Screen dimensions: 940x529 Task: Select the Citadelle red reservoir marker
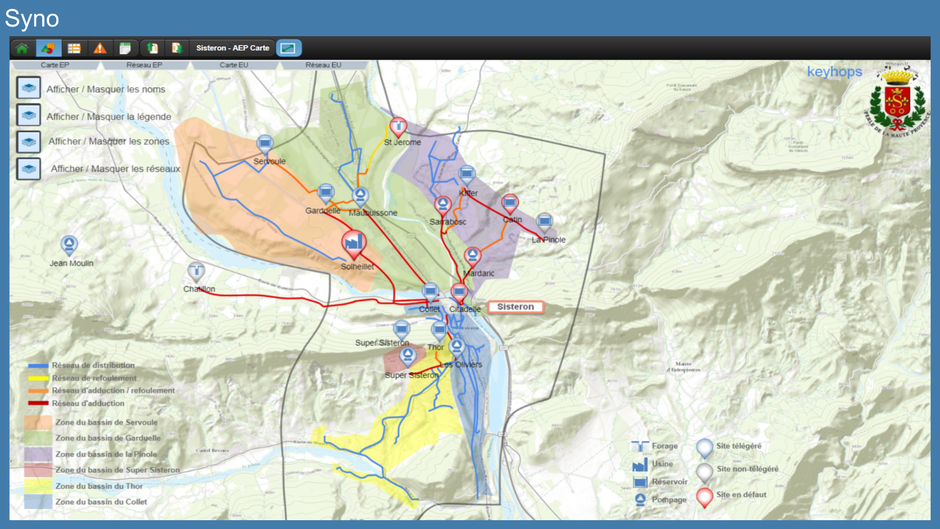point(459,293)
